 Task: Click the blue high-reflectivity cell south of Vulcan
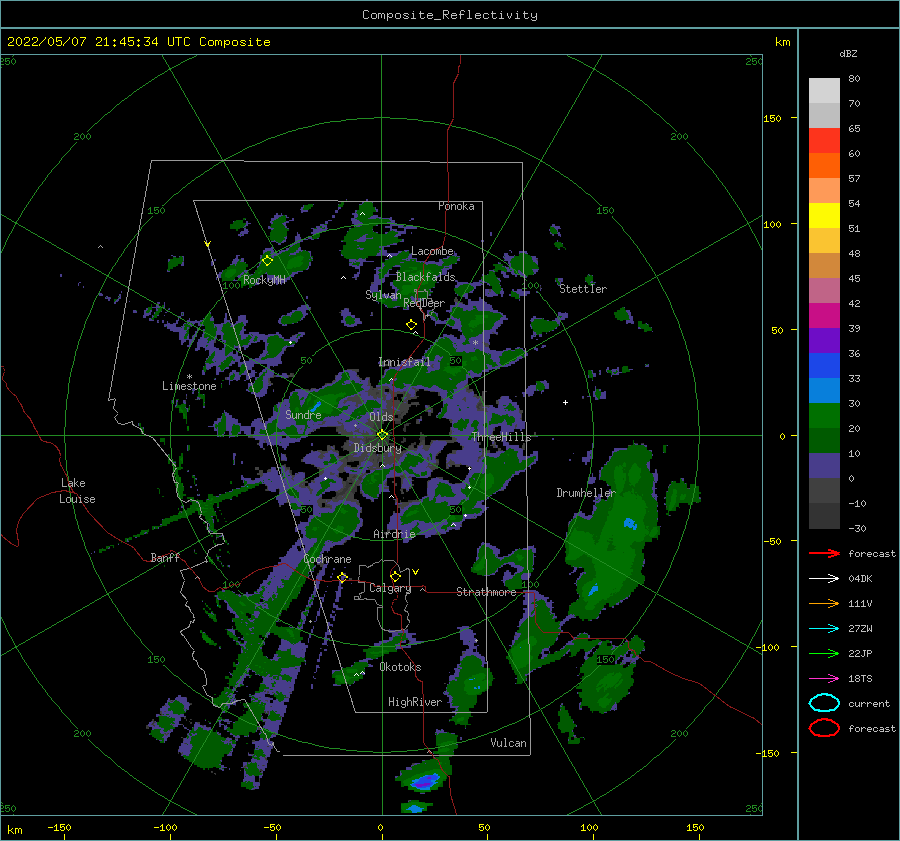tap(424, 781)
